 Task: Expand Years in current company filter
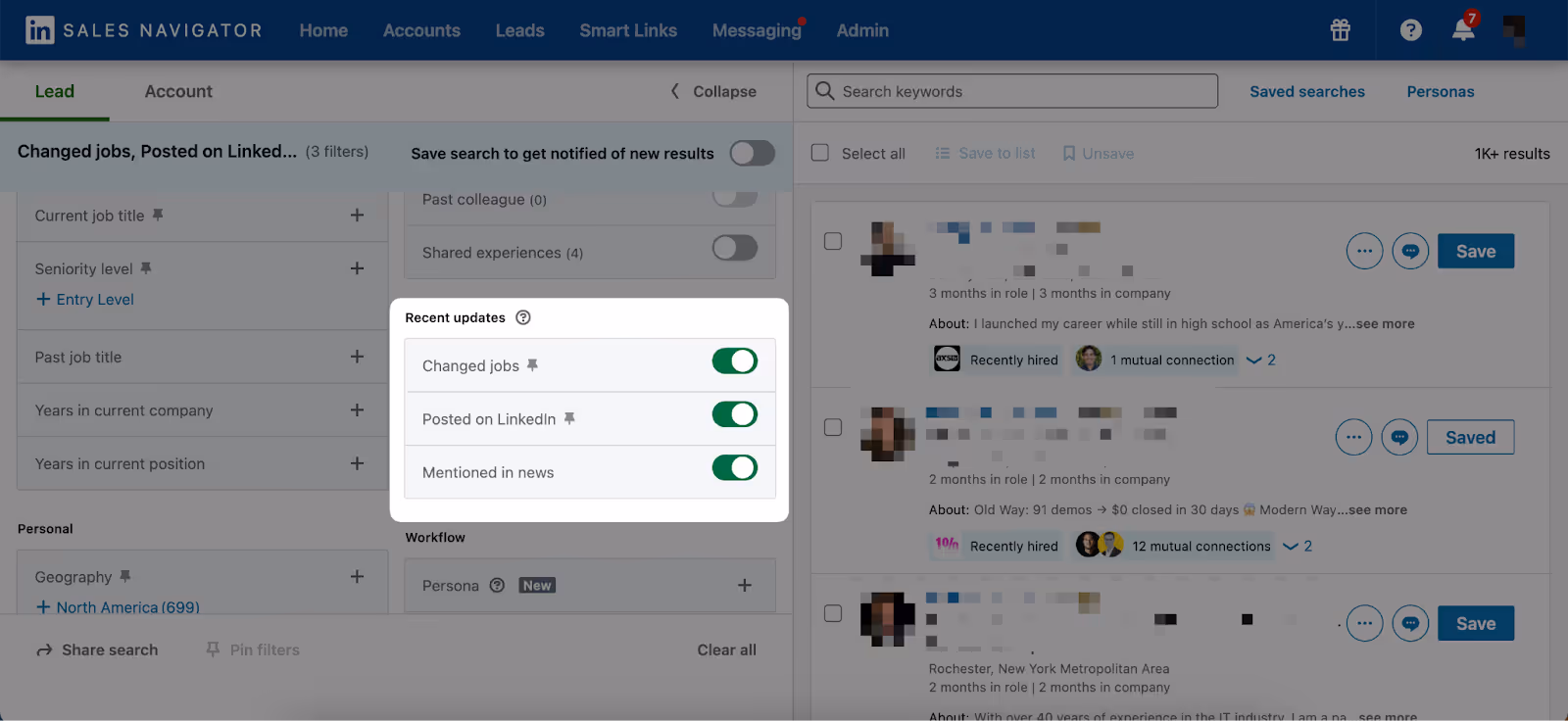pyautogui.click(x=357, y=409)
